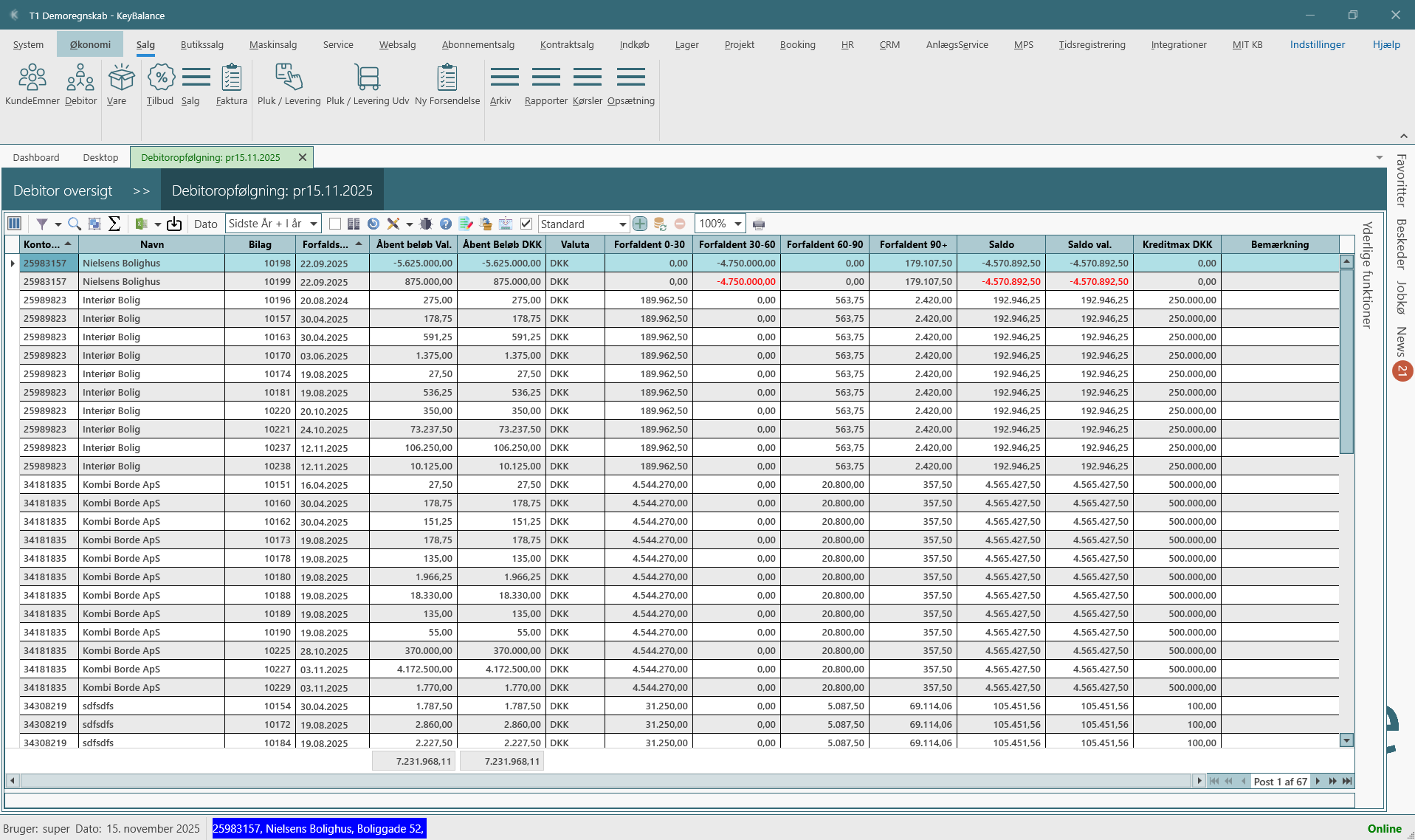Viewport: 1415px width, 840px height.
Task: Click the magnifier search icon
Action: pyautogui.click(x=74, y=224)
